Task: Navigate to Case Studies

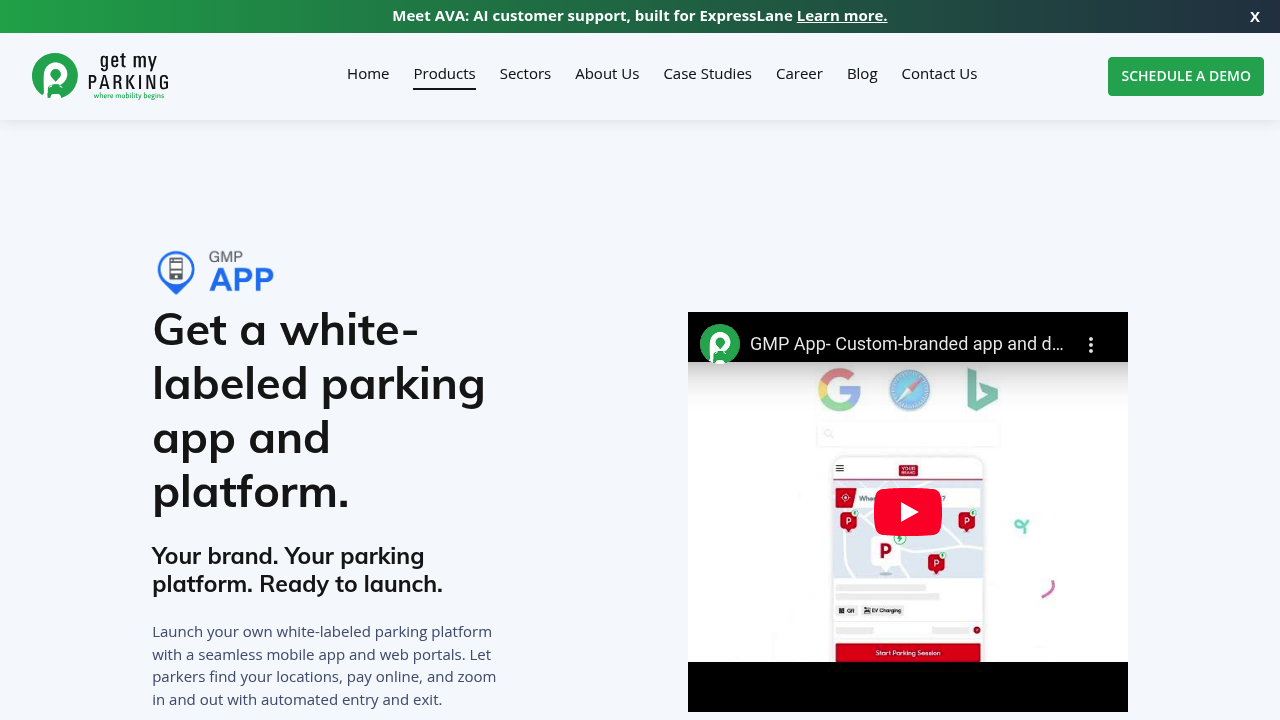Action: coord(707,74)
